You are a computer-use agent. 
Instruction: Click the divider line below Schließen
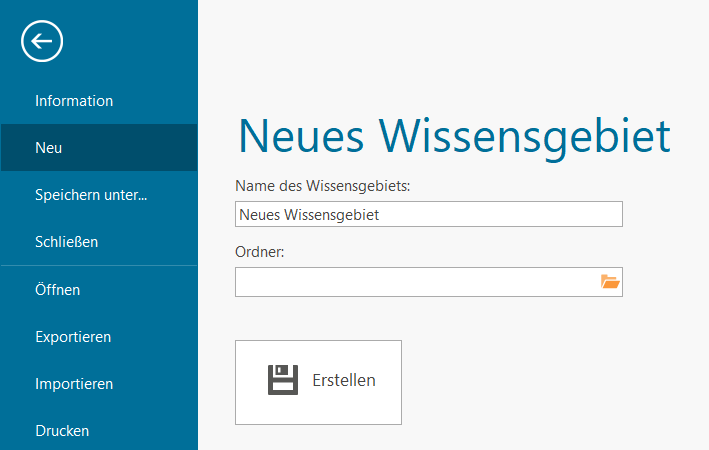99,266
